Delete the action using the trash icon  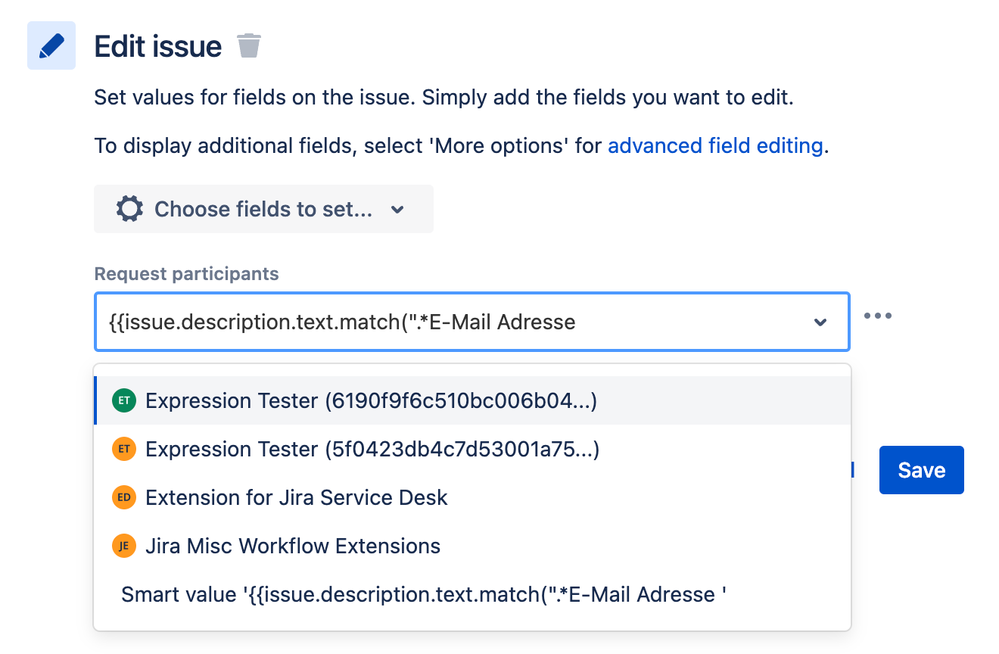click(249, 46)
